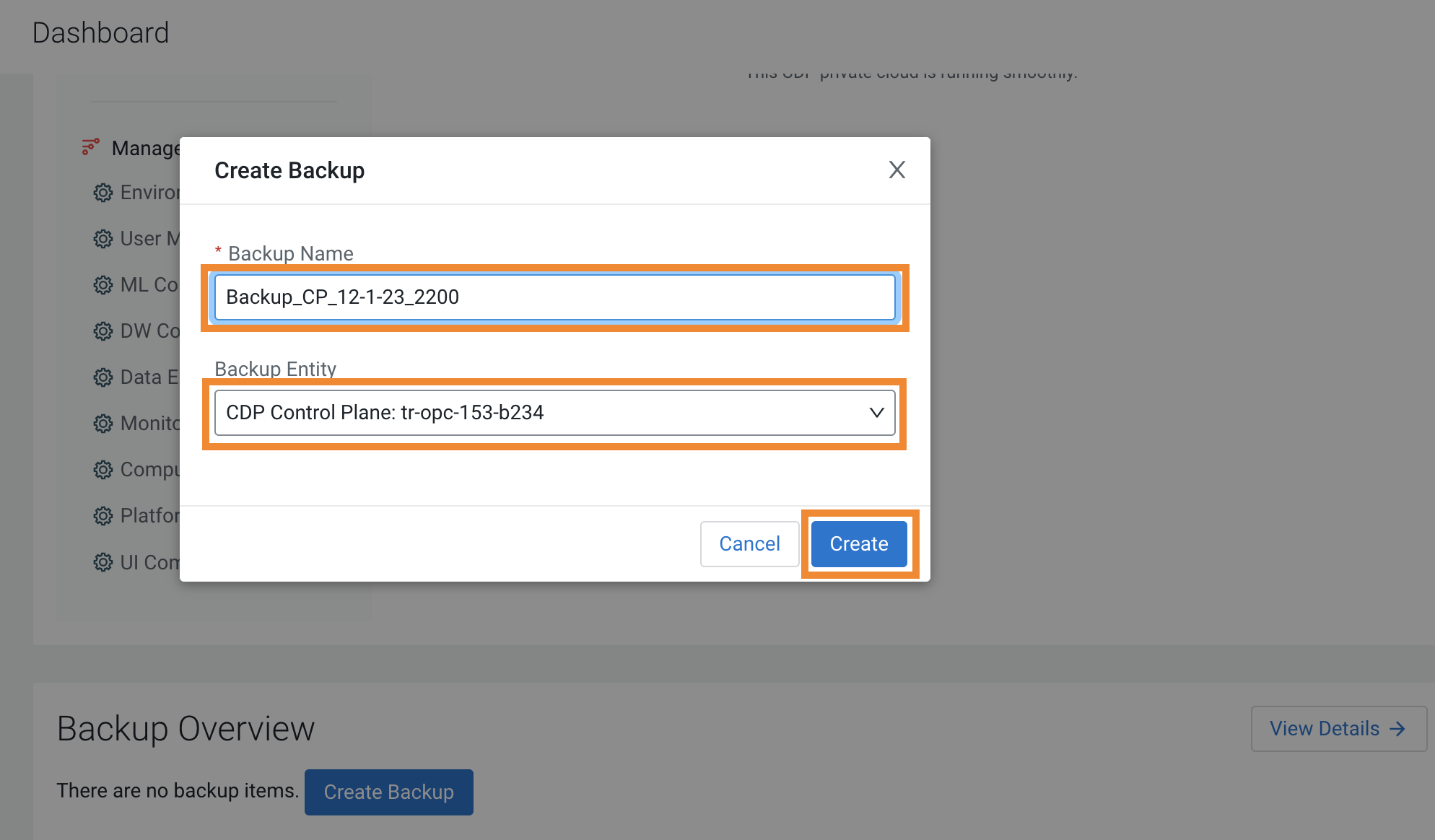Cancel the Create Backup dialog
Image resolution: width=1435 pixels, height=840 pixels.
click(x=749, y=543)
